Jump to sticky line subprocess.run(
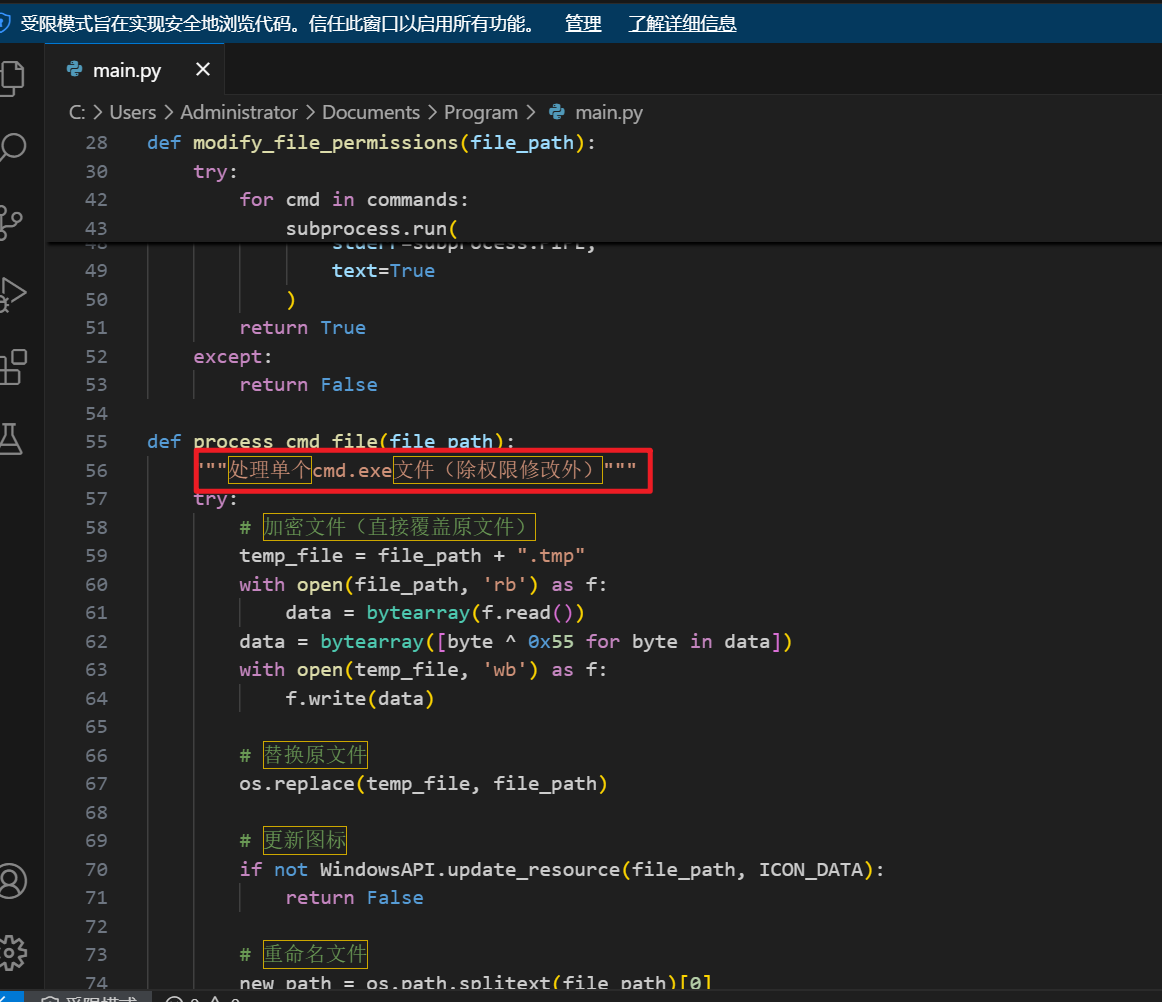 pos(372,228)
